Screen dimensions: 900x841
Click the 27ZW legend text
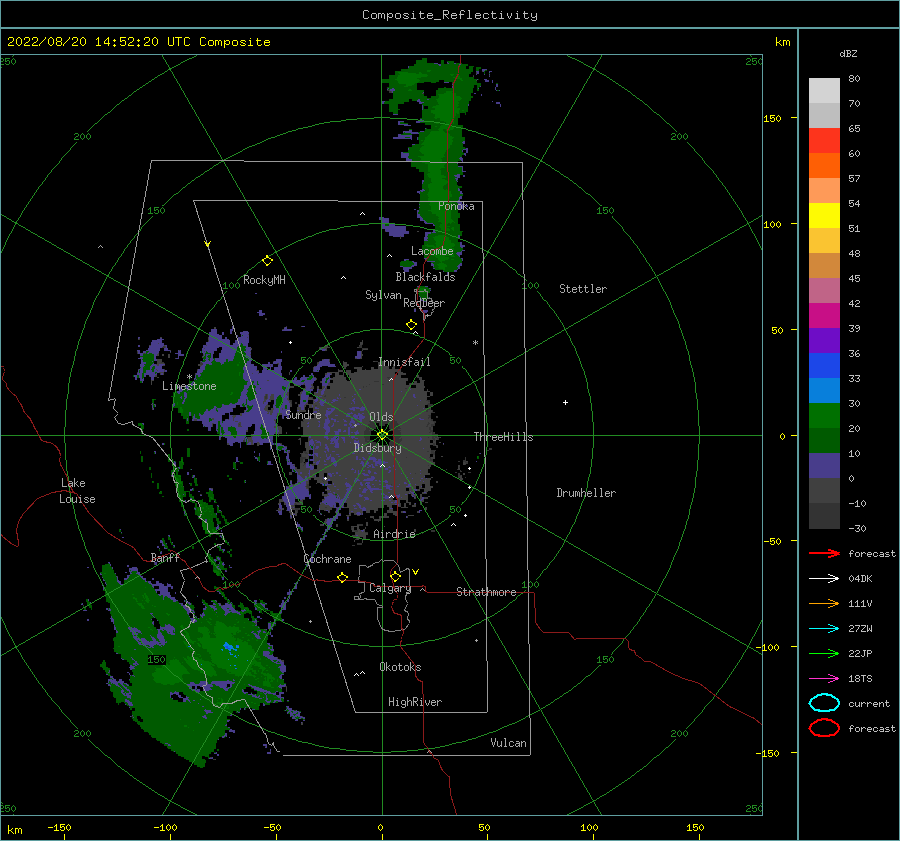coord(860,629)
